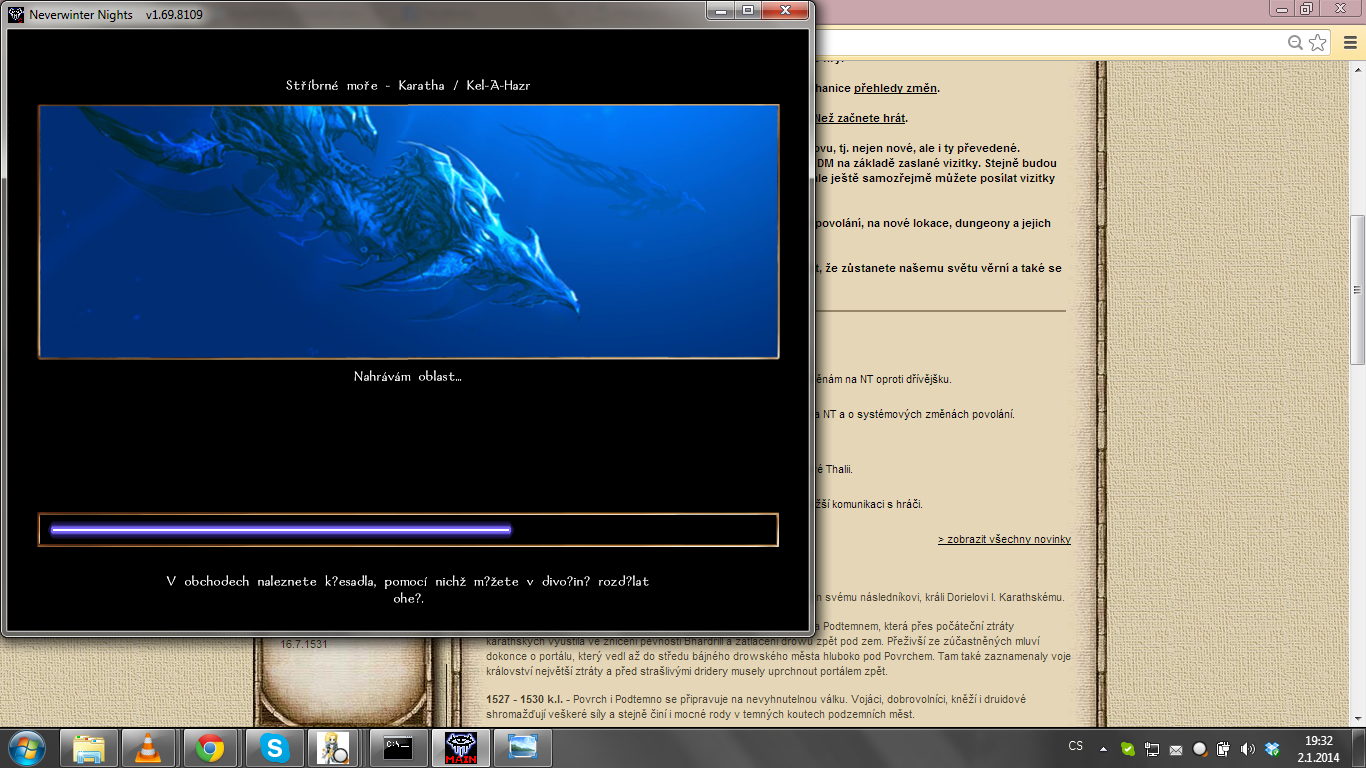Click the Show desktop strip
Screen dimensions: 1366x768
[1359, 748]
